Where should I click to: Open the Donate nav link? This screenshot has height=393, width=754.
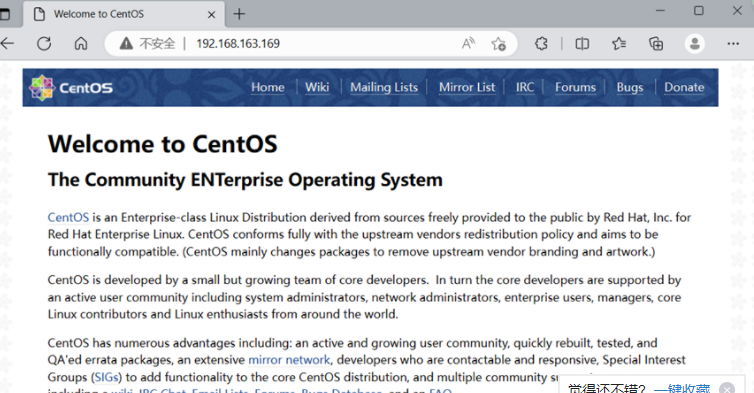[x=684, y=88]
